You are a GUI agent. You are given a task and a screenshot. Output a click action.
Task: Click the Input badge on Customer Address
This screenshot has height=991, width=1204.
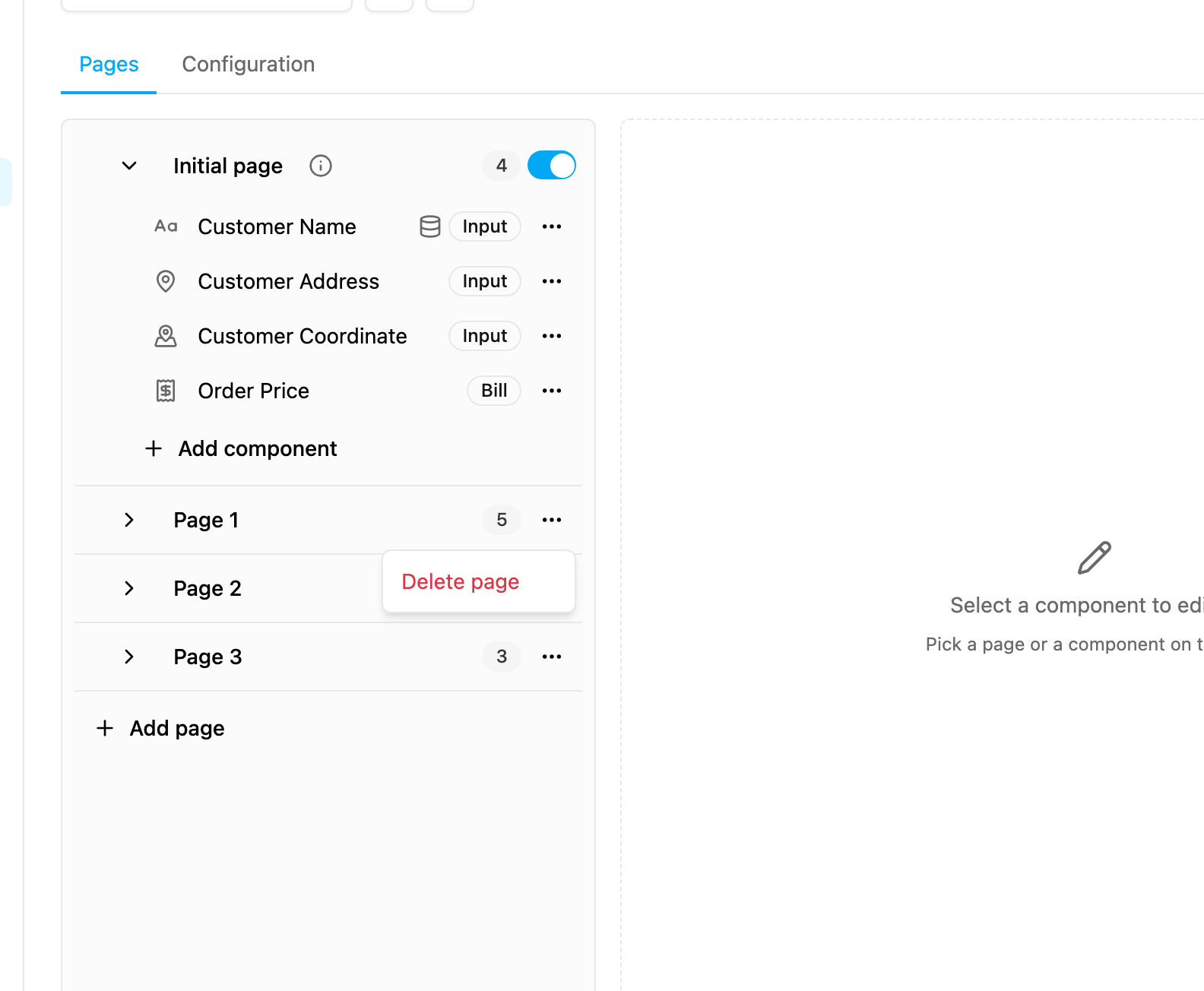(485, 281)
